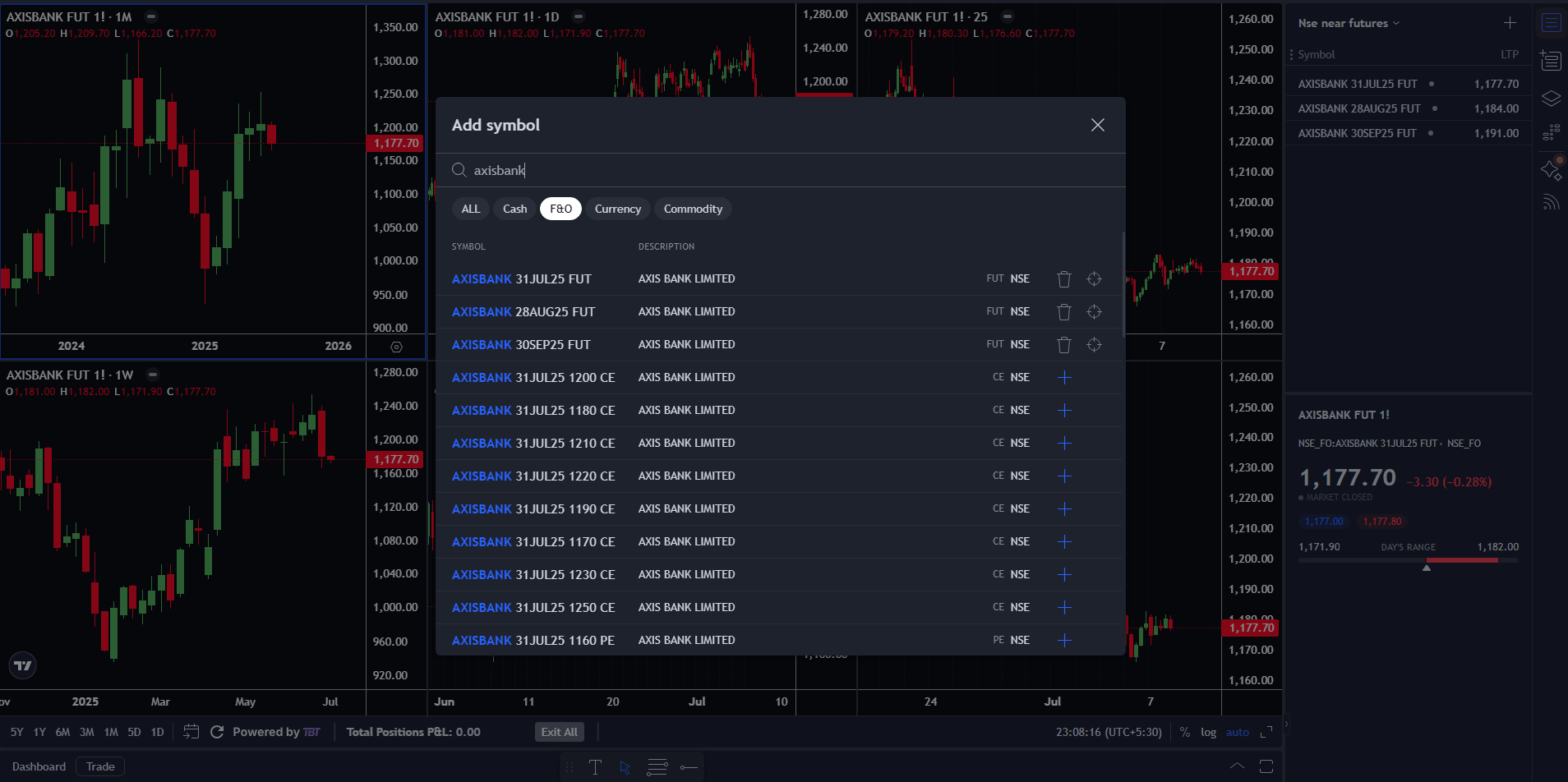Select AXISBANK 28AUG25 FUT in watchlist

click(1408, 108)
